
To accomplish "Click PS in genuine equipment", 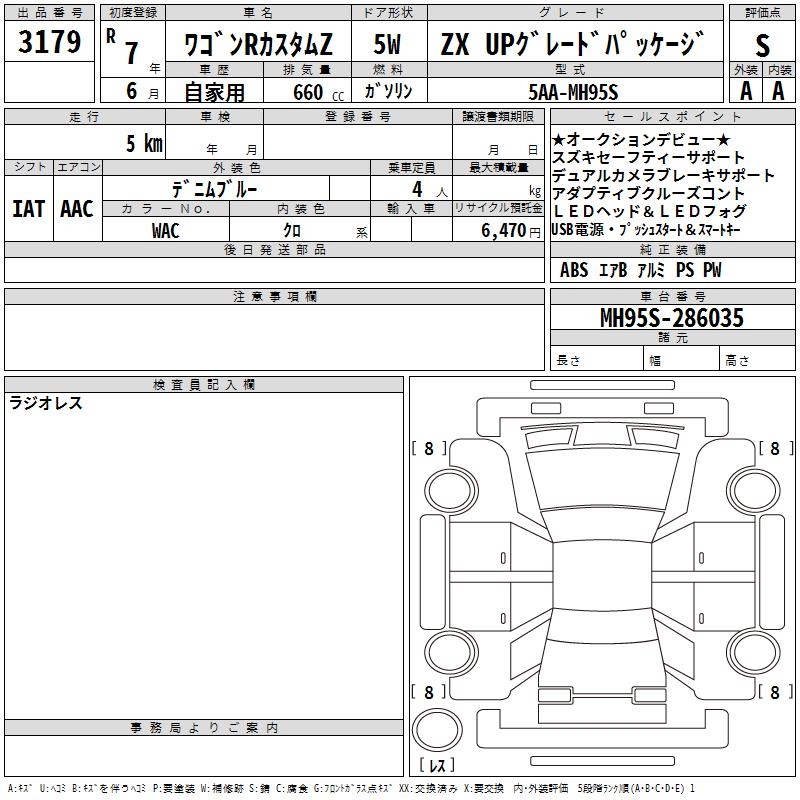I will tap(685, 270).
